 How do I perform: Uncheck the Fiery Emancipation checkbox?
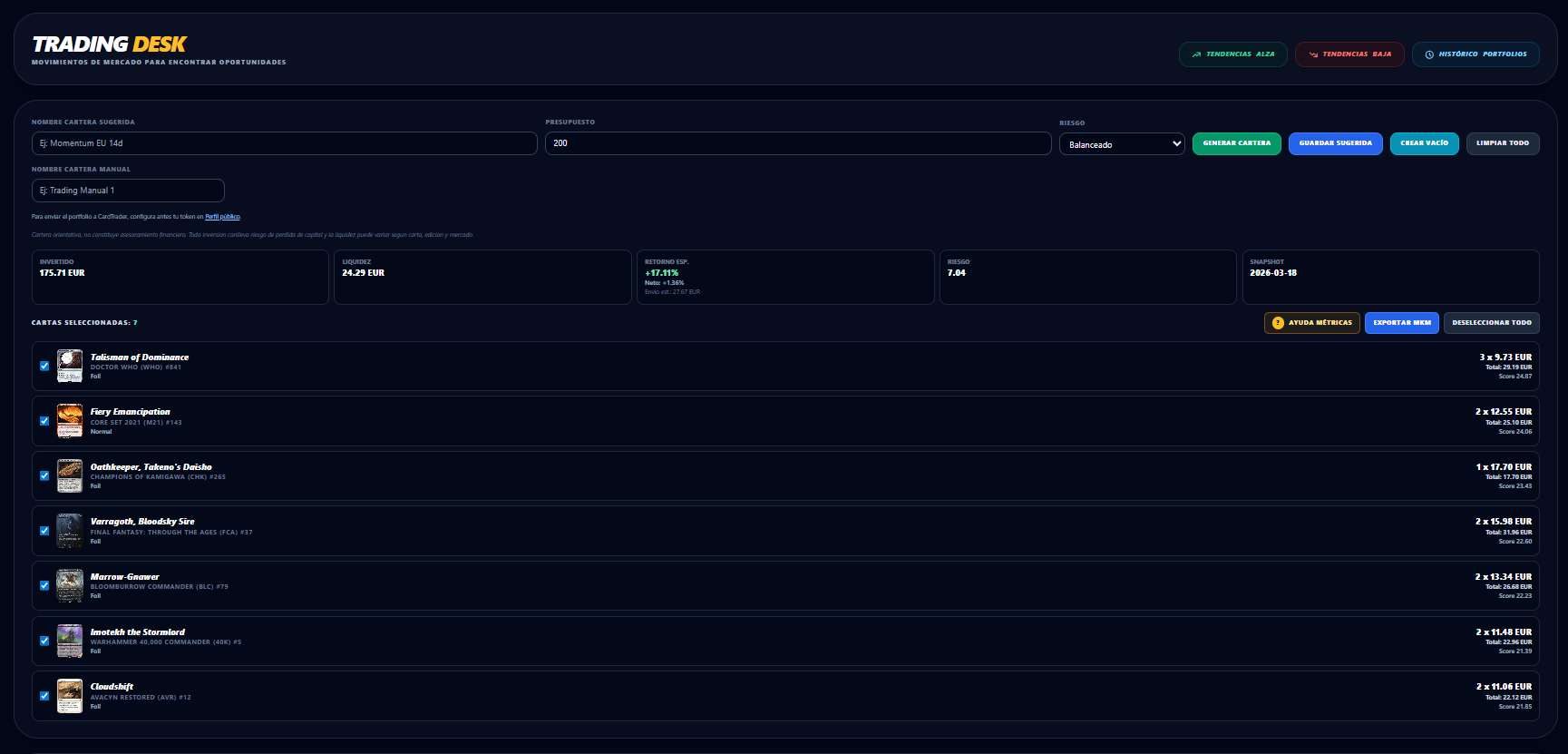[x=44, y=421]
